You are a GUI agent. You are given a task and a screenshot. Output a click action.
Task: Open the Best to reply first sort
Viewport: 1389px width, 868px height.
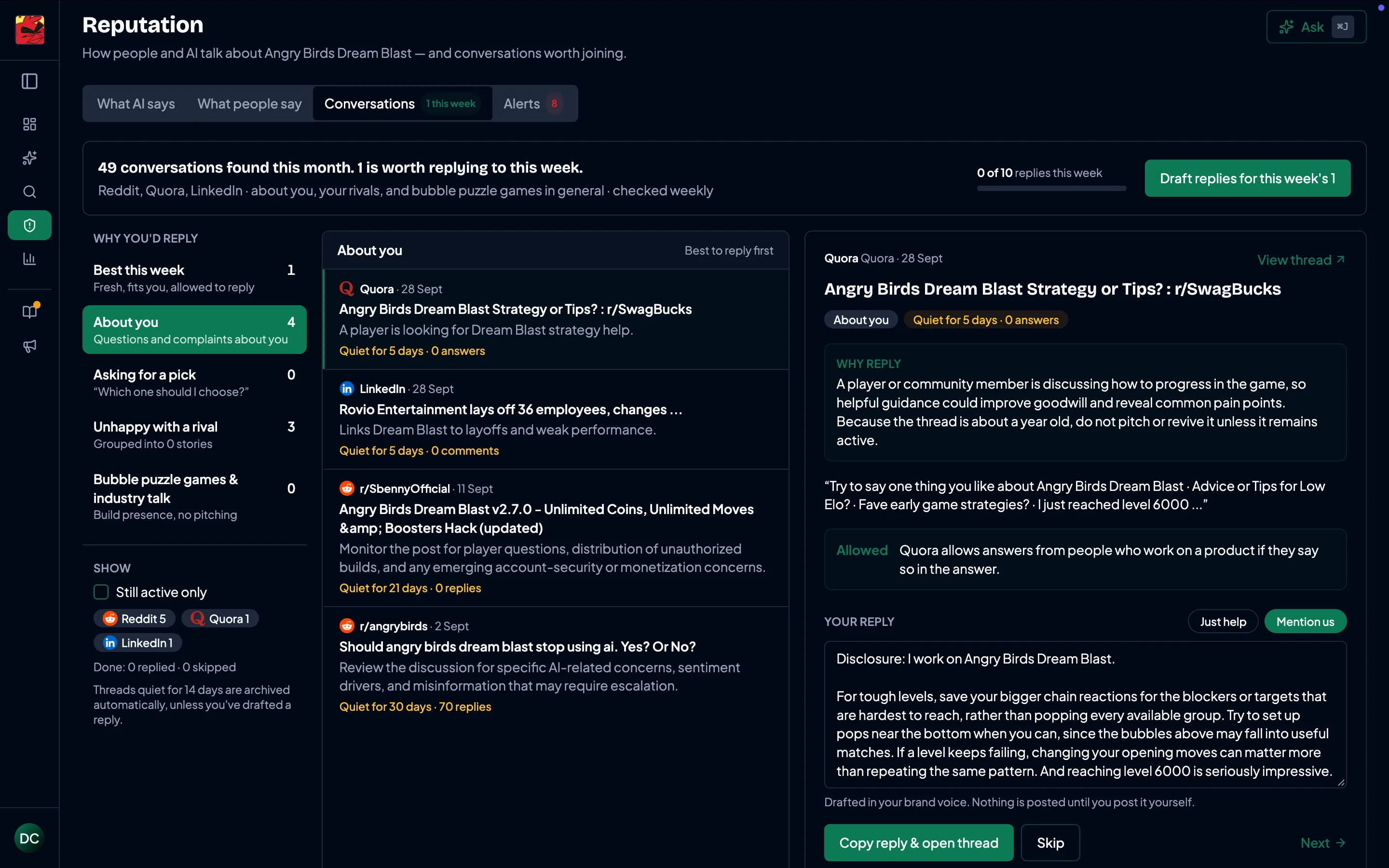tap(728, 250)
